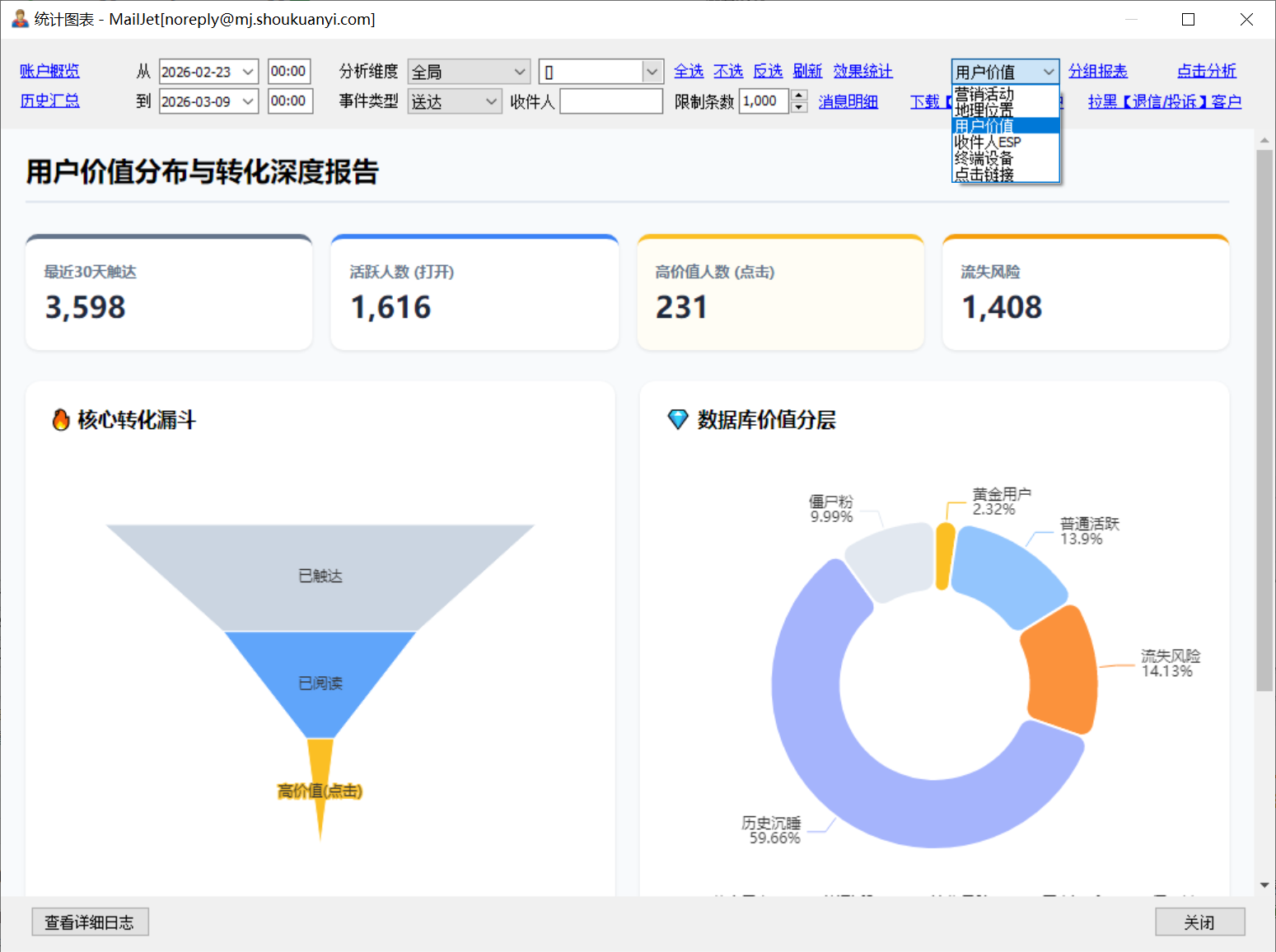Click the blue 已阅读 funnel segment

coord(320,684)
